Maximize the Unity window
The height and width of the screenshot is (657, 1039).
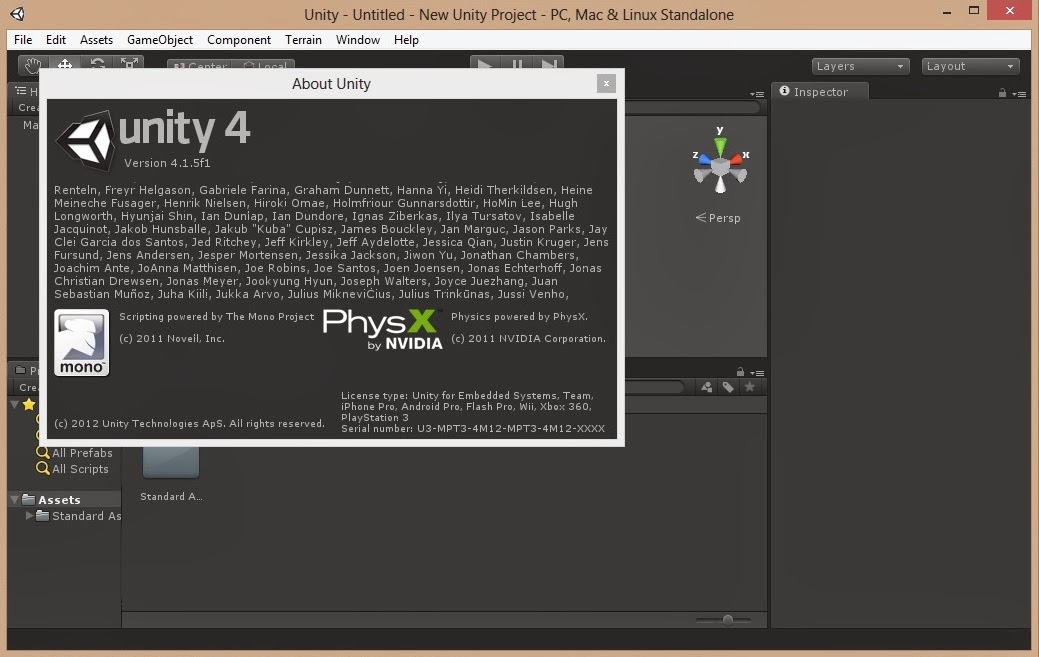[973, 11]
